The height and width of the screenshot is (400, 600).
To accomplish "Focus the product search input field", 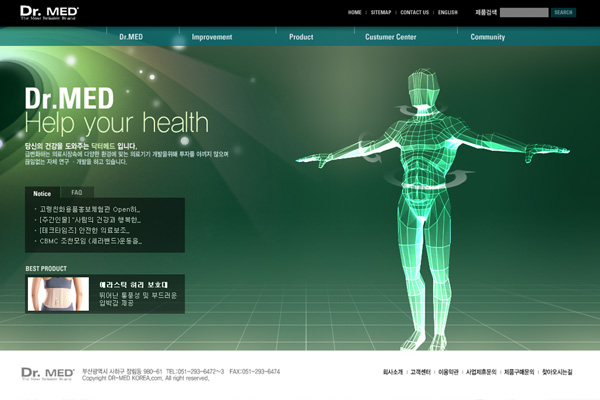I will [x=524, y=13].
